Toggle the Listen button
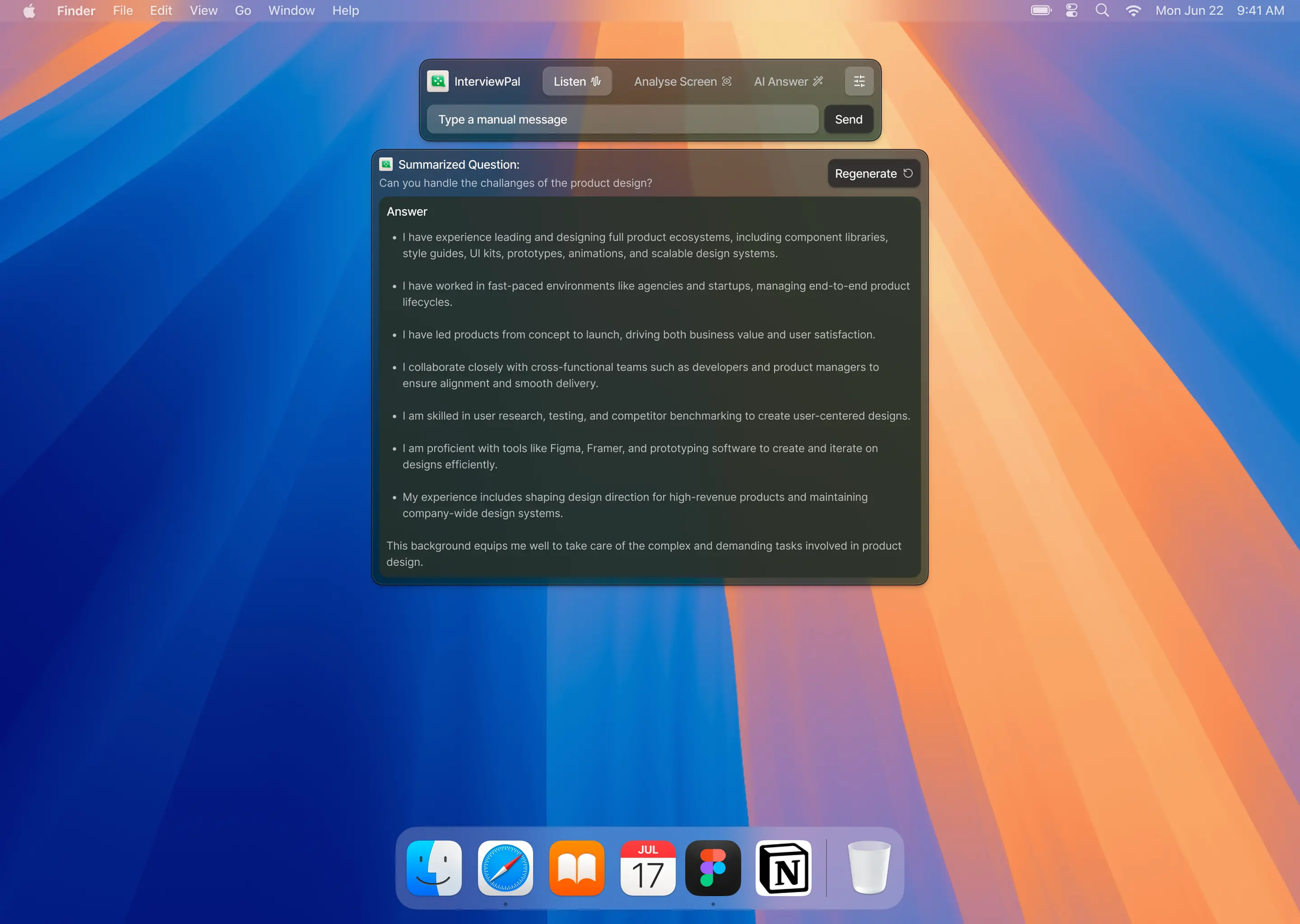1300x924 pixels. click(x=577, y=81)
